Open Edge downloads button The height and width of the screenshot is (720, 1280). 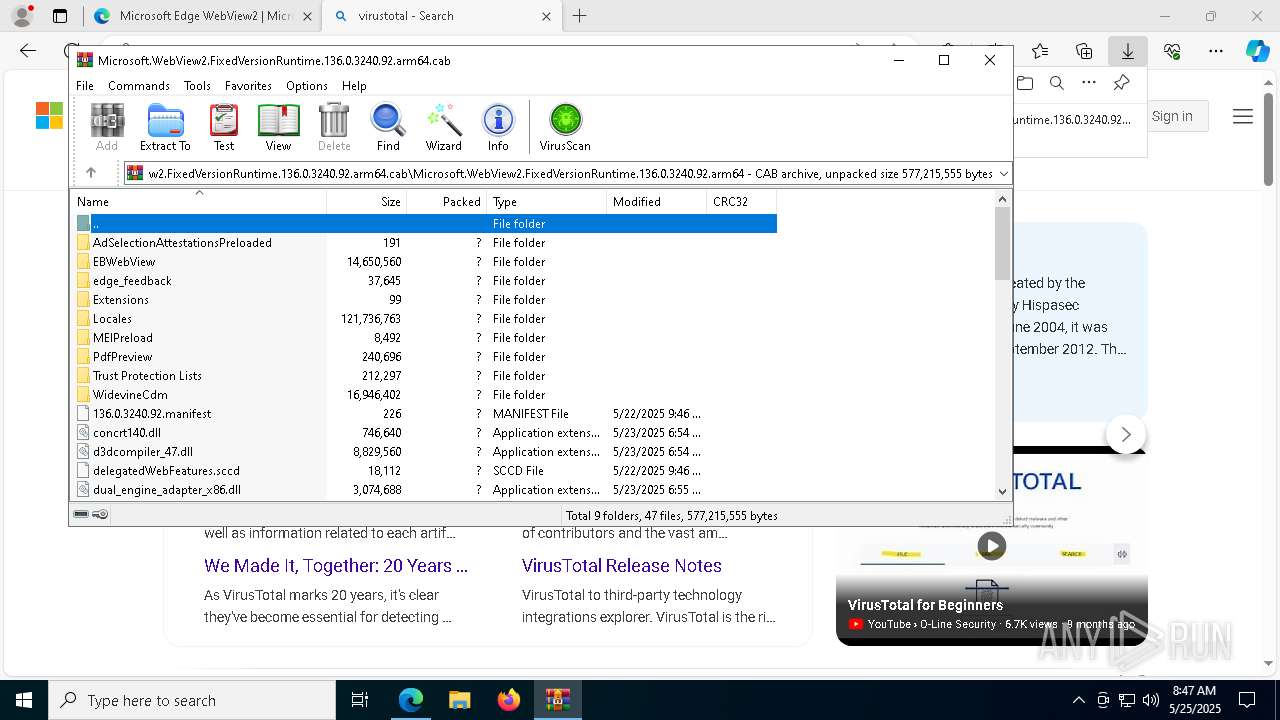[1127, 51]
